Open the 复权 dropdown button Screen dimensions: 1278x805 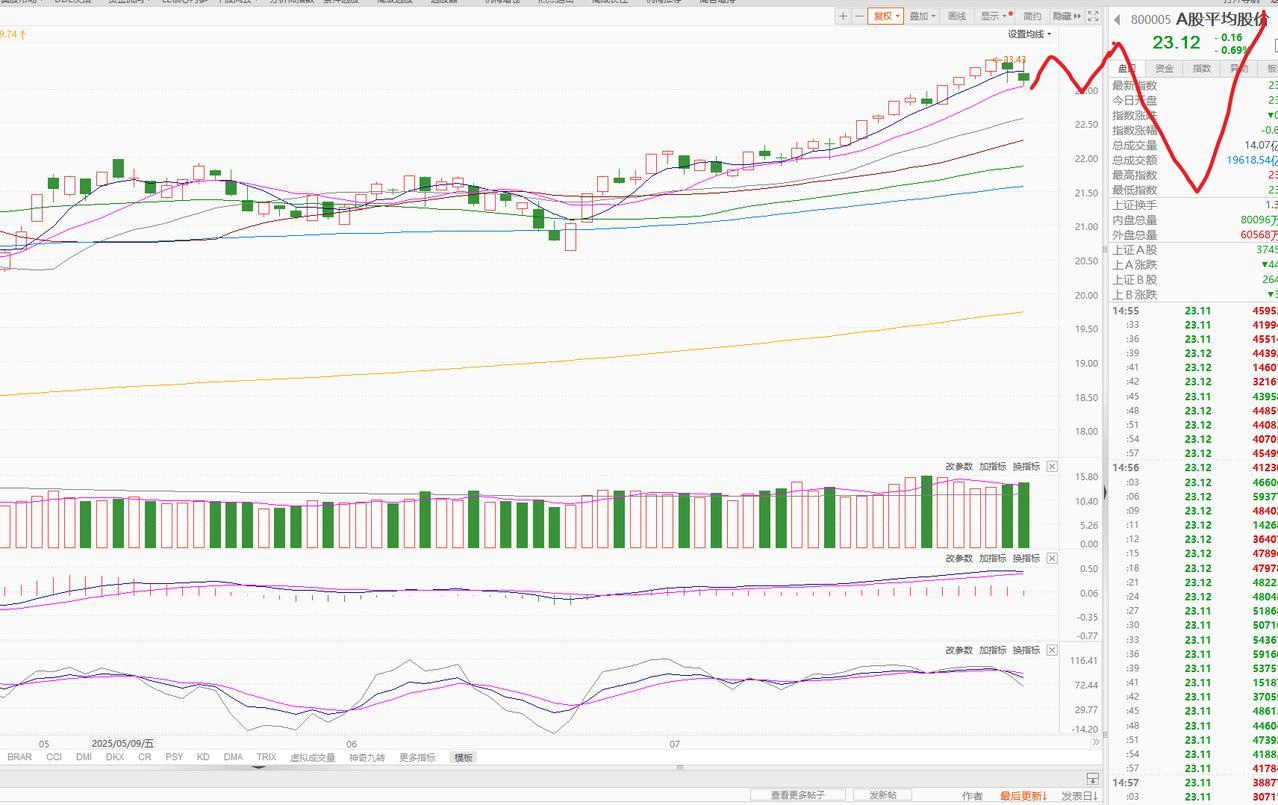885,16
